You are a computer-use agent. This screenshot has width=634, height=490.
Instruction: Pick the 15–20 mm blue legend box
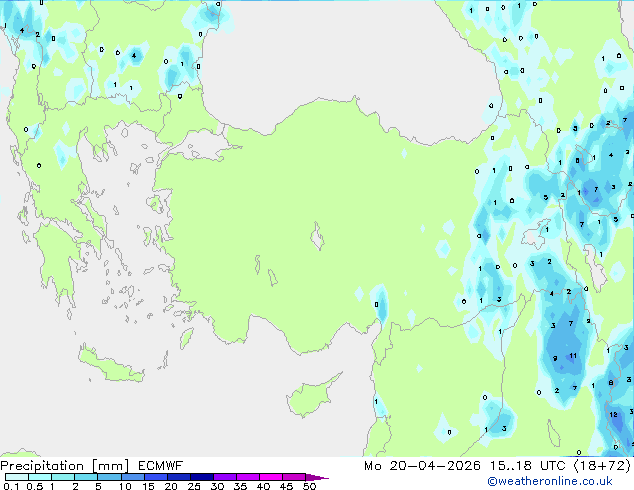click(x=155, y=477)
